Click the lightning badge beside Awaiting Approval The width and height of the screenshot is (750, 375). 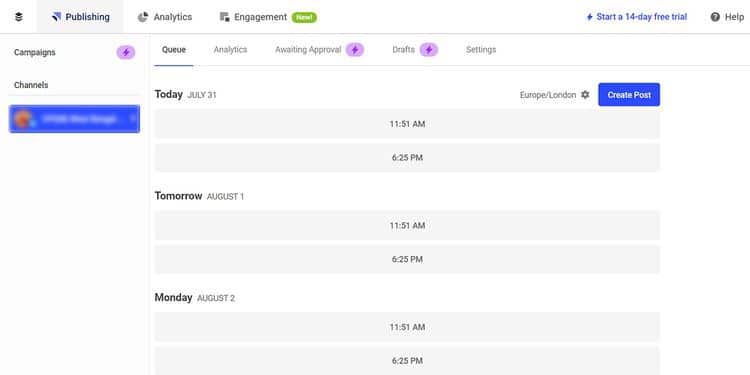point(355,50)
